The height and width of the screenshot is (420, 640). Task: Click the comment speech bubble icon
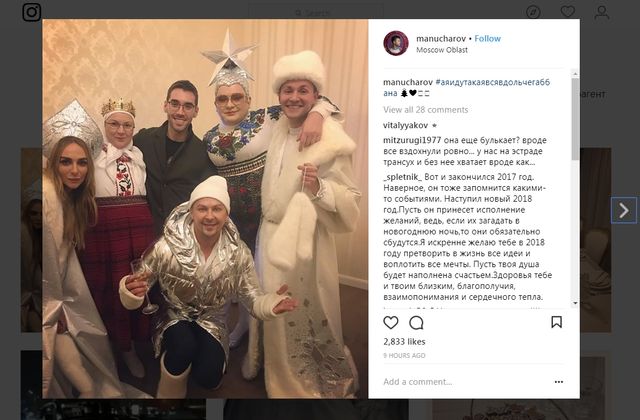(x=416, y=323)
